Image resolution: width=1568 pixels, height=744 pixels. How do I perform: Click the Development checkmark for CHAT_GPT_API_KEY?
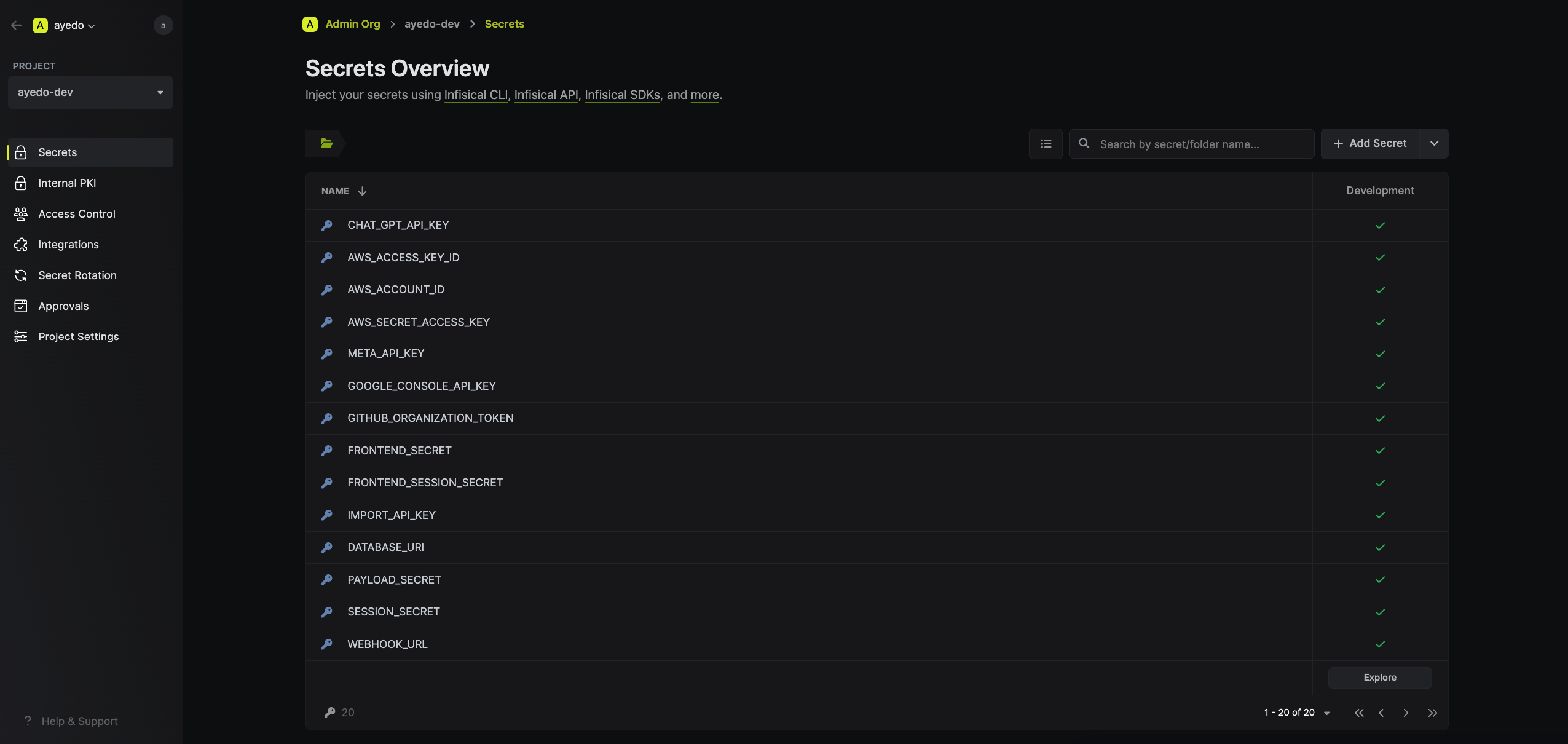(x=1380, y=226)
